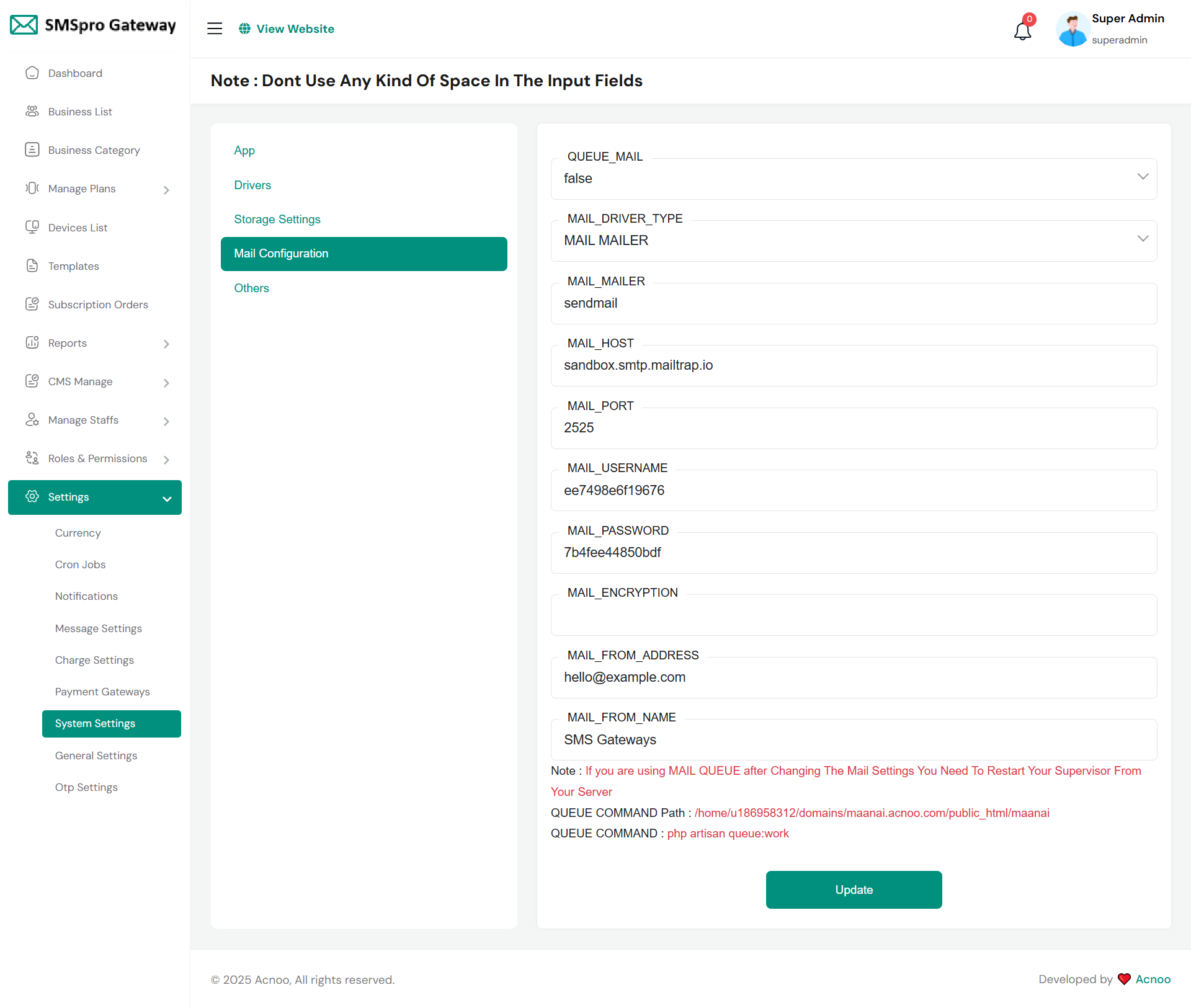Expand the Manage Plans submenu
1191x1008 pixels.
click(166, 190)
